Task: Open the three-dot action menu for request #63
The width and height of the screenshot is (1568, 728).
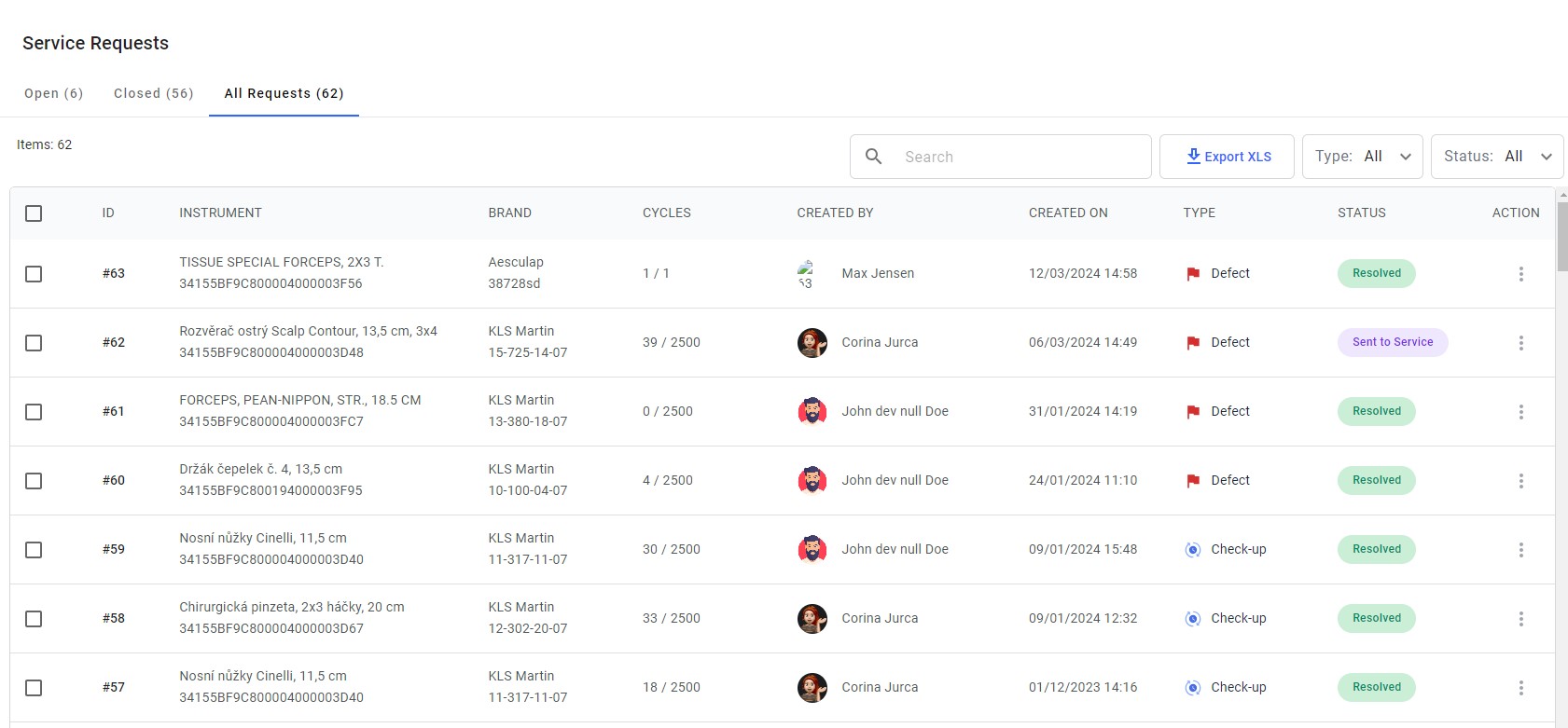Action: point(1520,274)
